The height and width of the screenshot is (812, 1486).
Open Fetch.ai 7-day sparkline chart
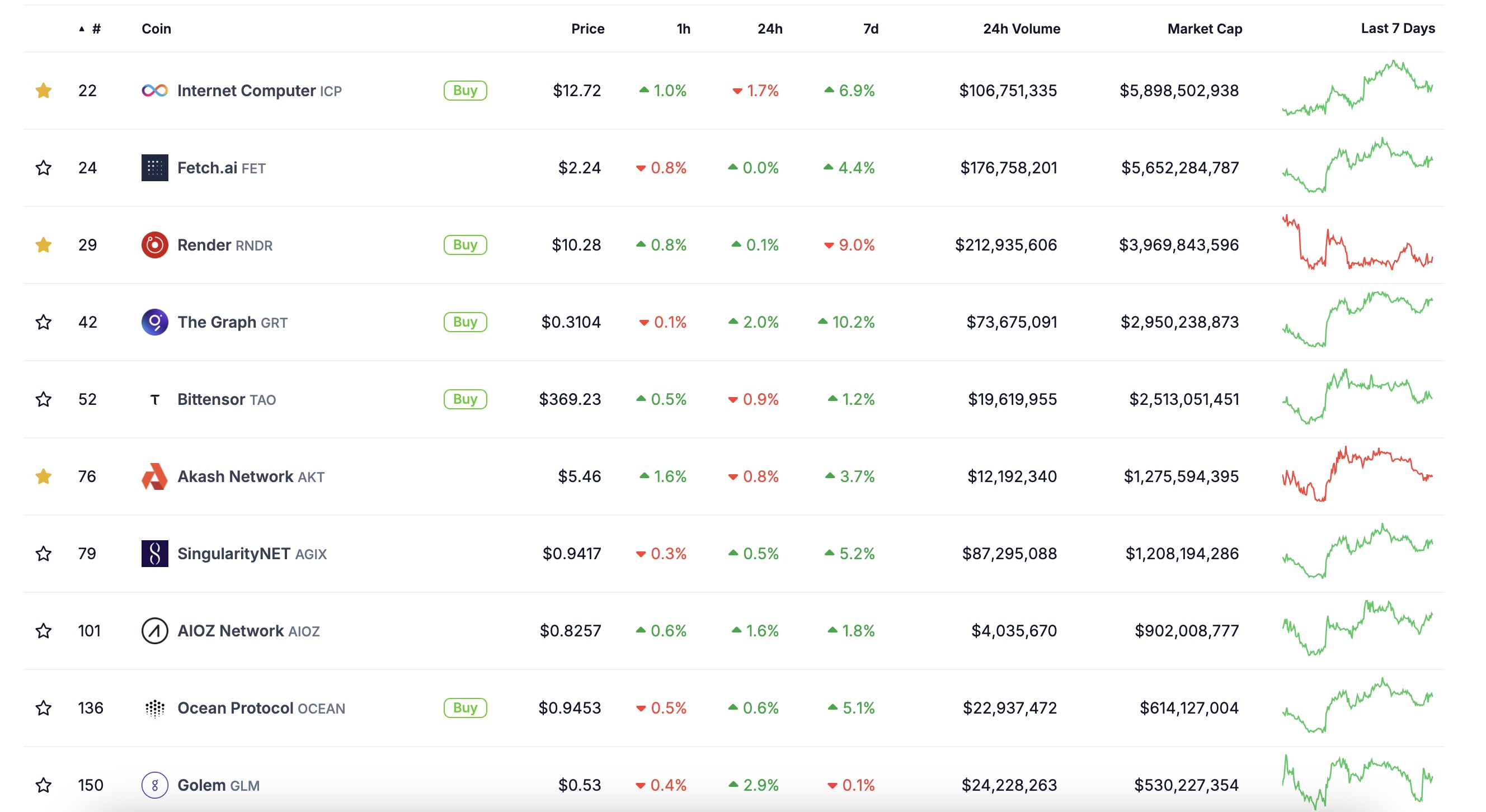[1357, 165]
